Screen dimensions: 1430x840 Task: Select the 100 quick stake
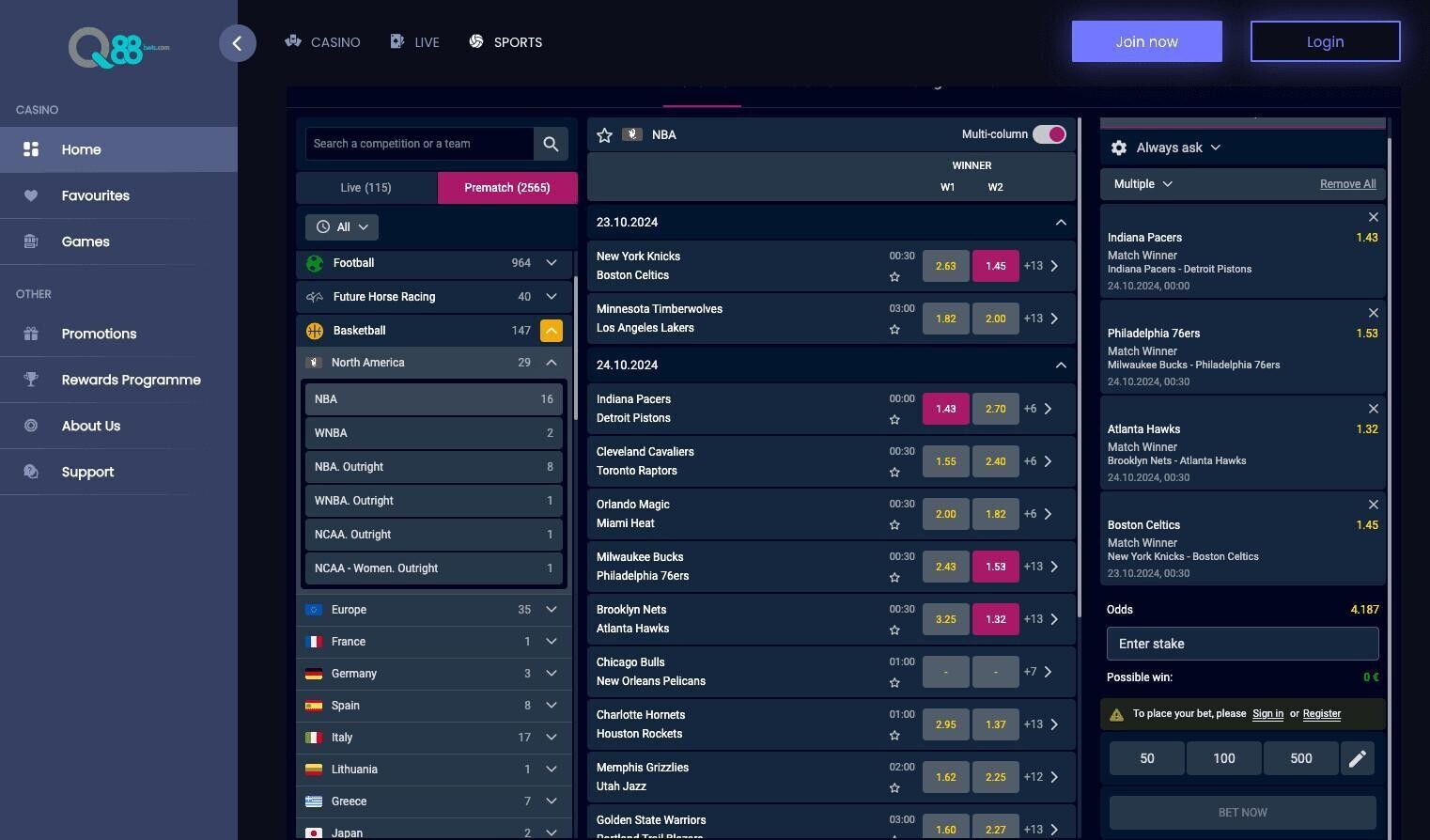click(1224, 758)
